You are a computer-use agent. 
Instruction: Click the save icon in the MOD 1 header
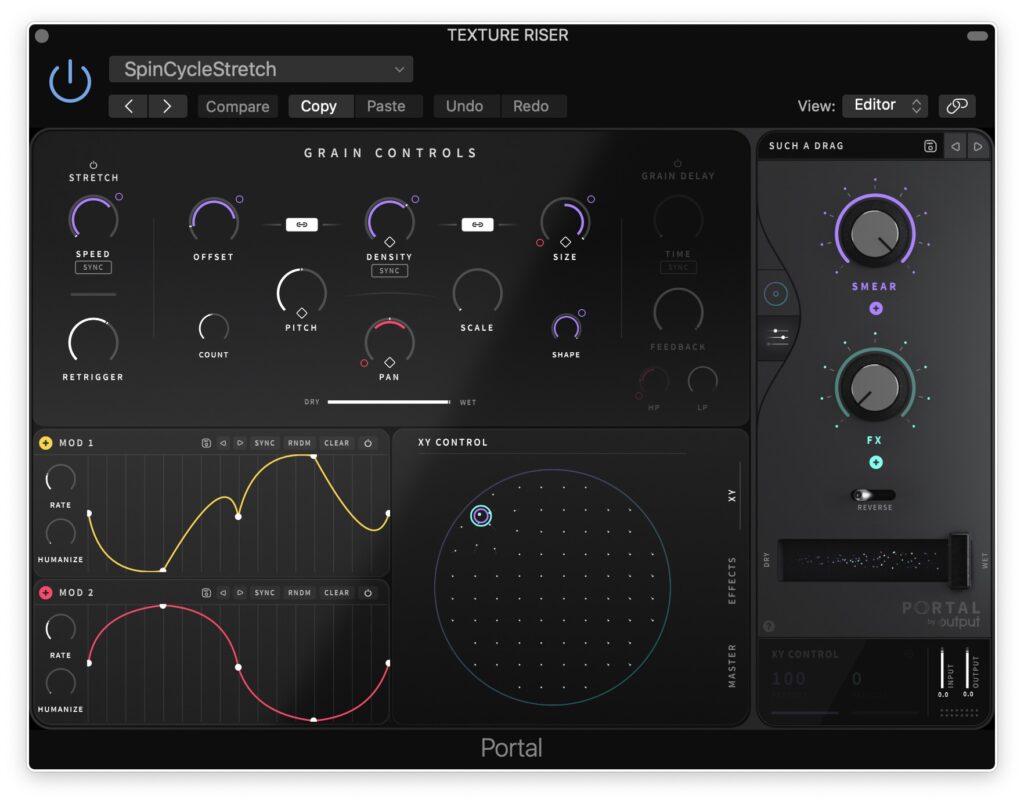pyautogui.click(x=205, y=443)
